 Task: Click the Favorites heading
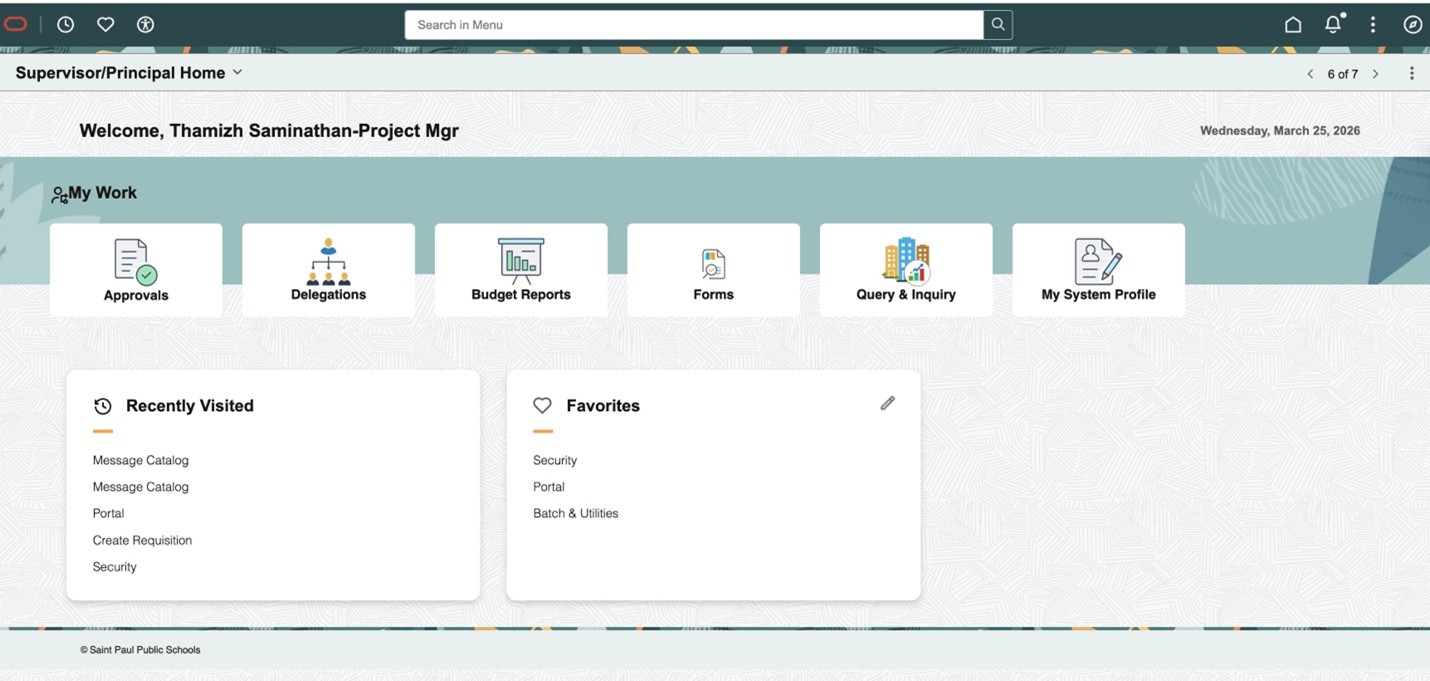coord(603,406)
